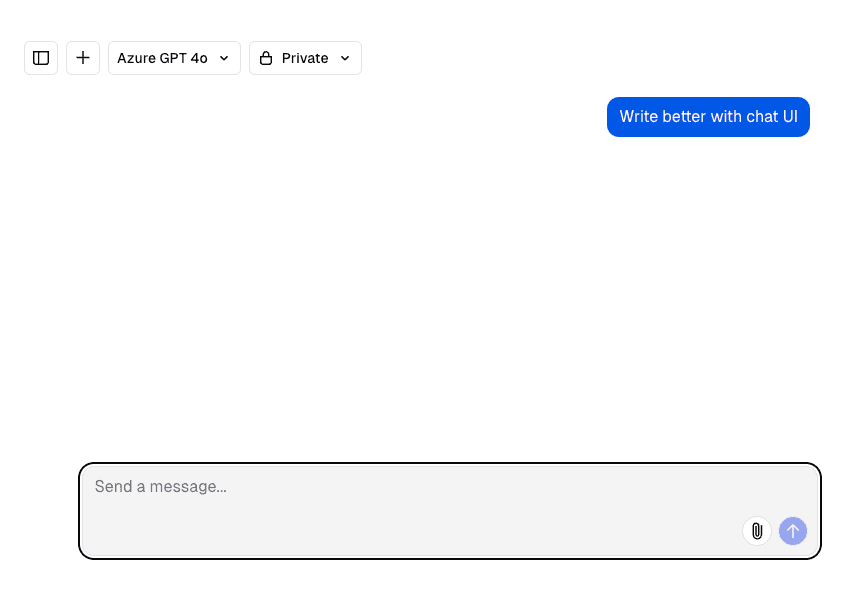
Task: Select the Write better with chat UI message
Action: 708,117
